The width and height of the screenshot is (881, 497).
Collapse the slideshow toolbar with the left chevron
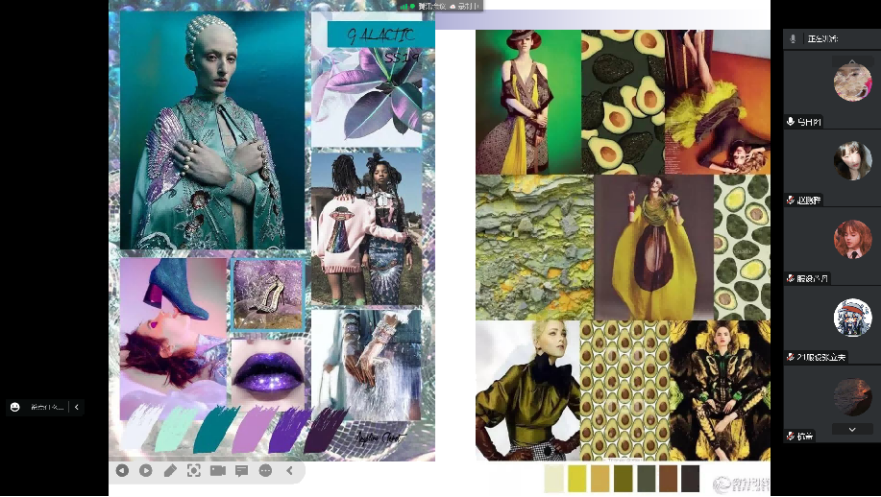pyautogui.click(x=289, y=471)
